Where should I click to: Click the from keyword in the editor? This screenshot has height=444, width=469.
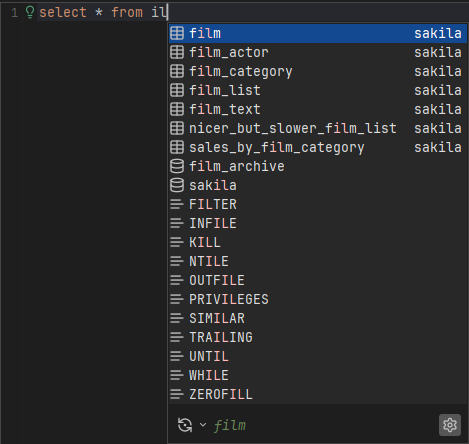point(127,13)
